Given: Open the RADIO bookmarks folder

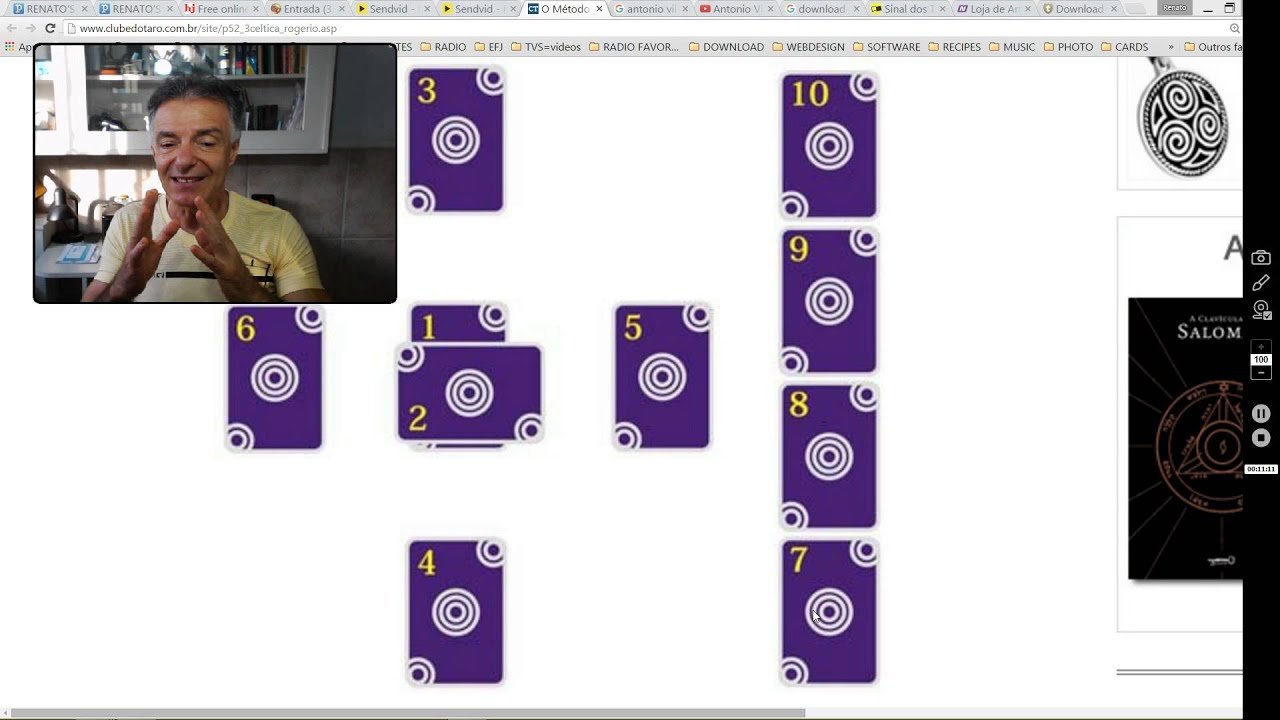Looking at the screenshot, I should pos(443,47).
